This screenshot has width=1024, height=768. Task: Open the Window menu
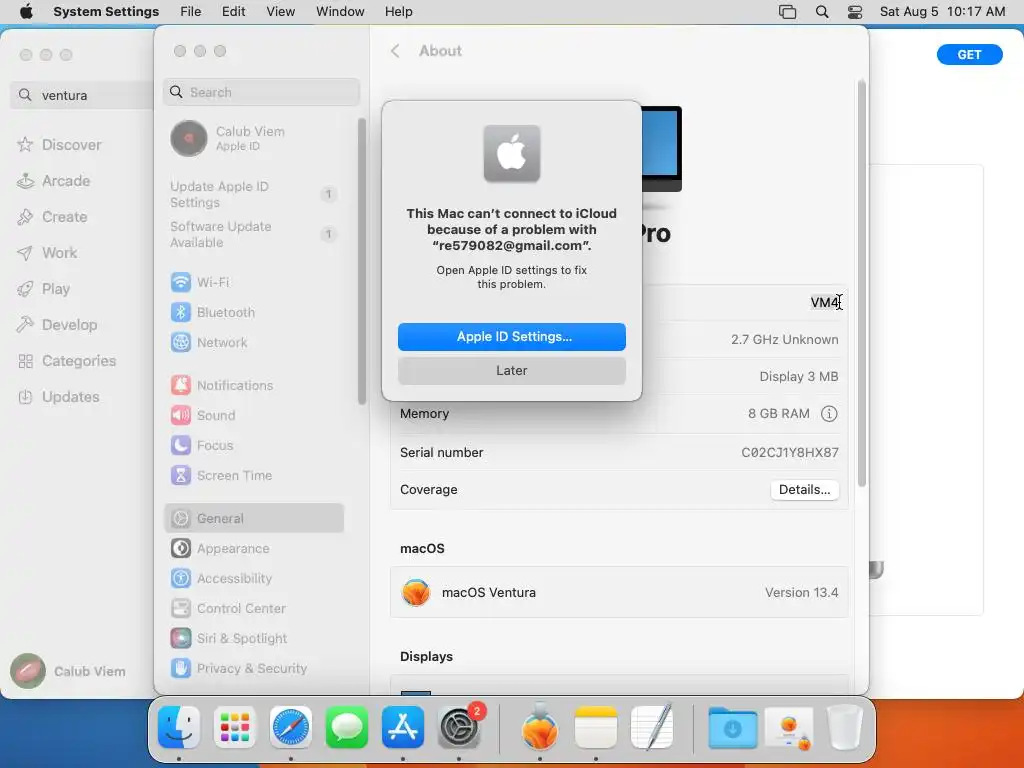pos(340,12)
